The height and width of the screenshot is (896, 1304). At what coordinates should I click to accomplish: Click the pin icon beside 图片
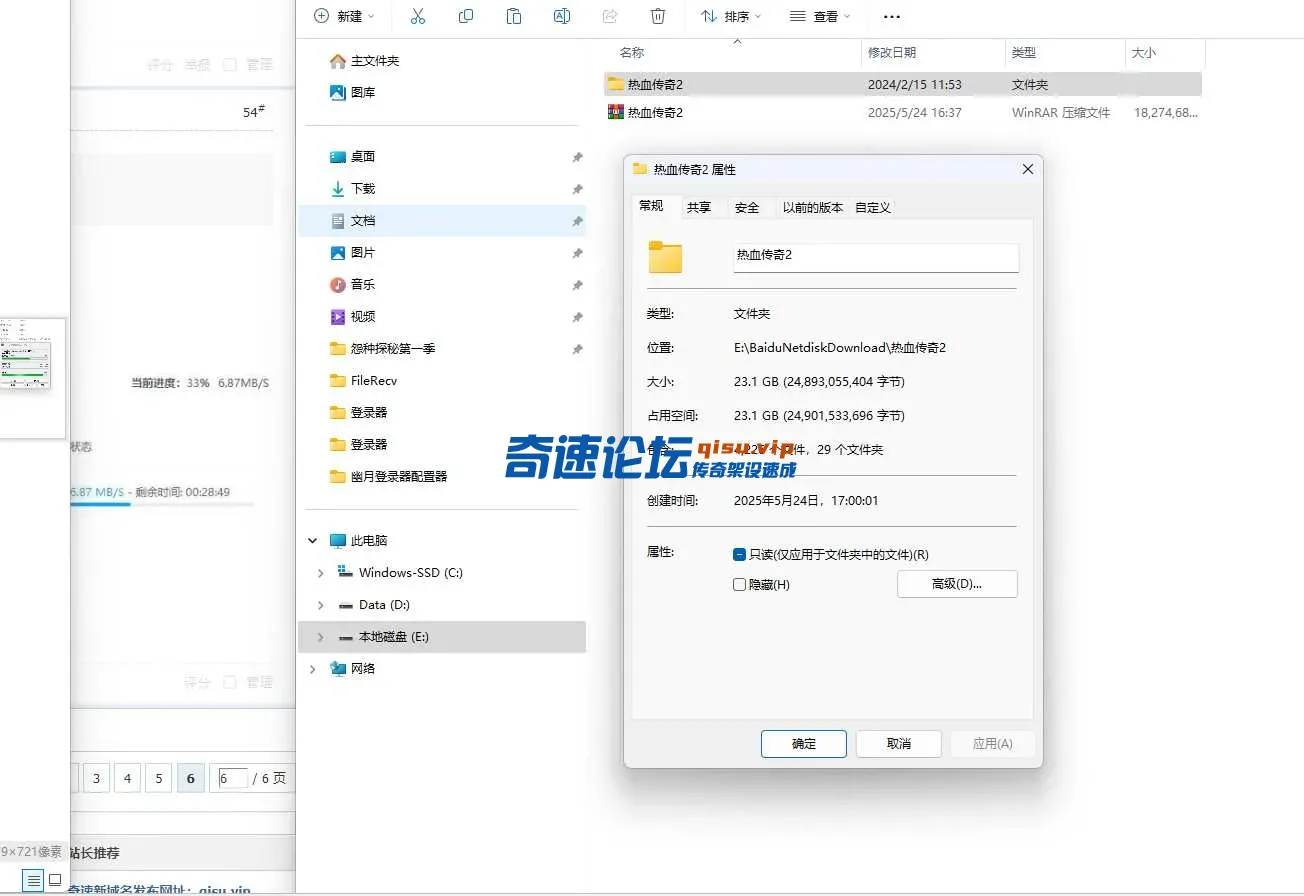[x=577, y=253]
